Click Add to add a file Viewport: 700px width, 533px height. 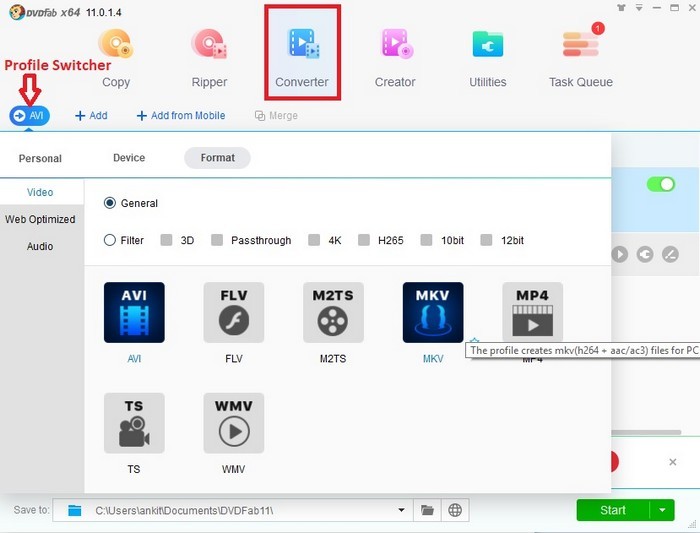point(92,116)
